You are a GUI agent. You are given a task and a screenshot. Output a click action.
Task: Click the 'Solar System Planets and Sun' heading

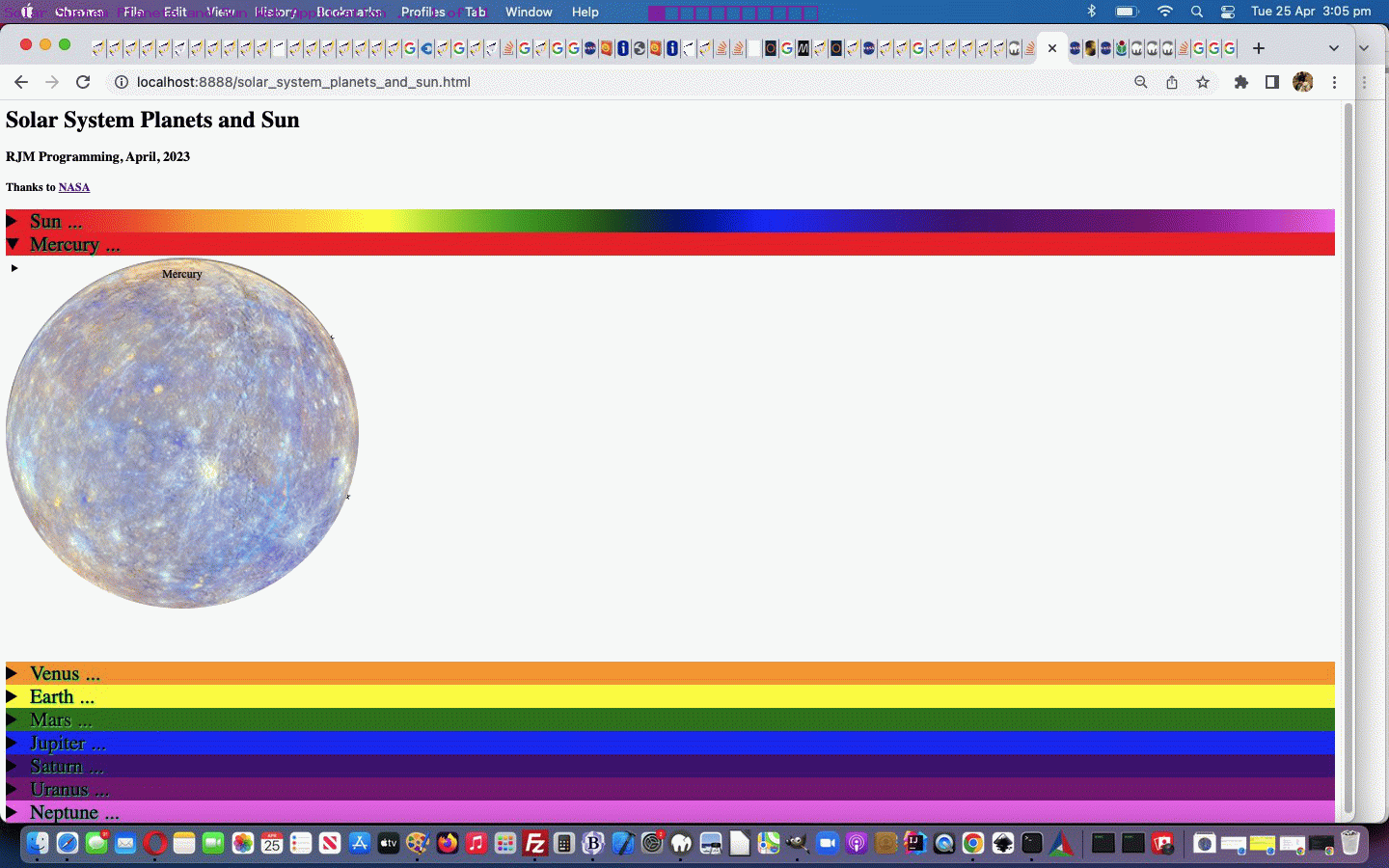tap(152, 120)
